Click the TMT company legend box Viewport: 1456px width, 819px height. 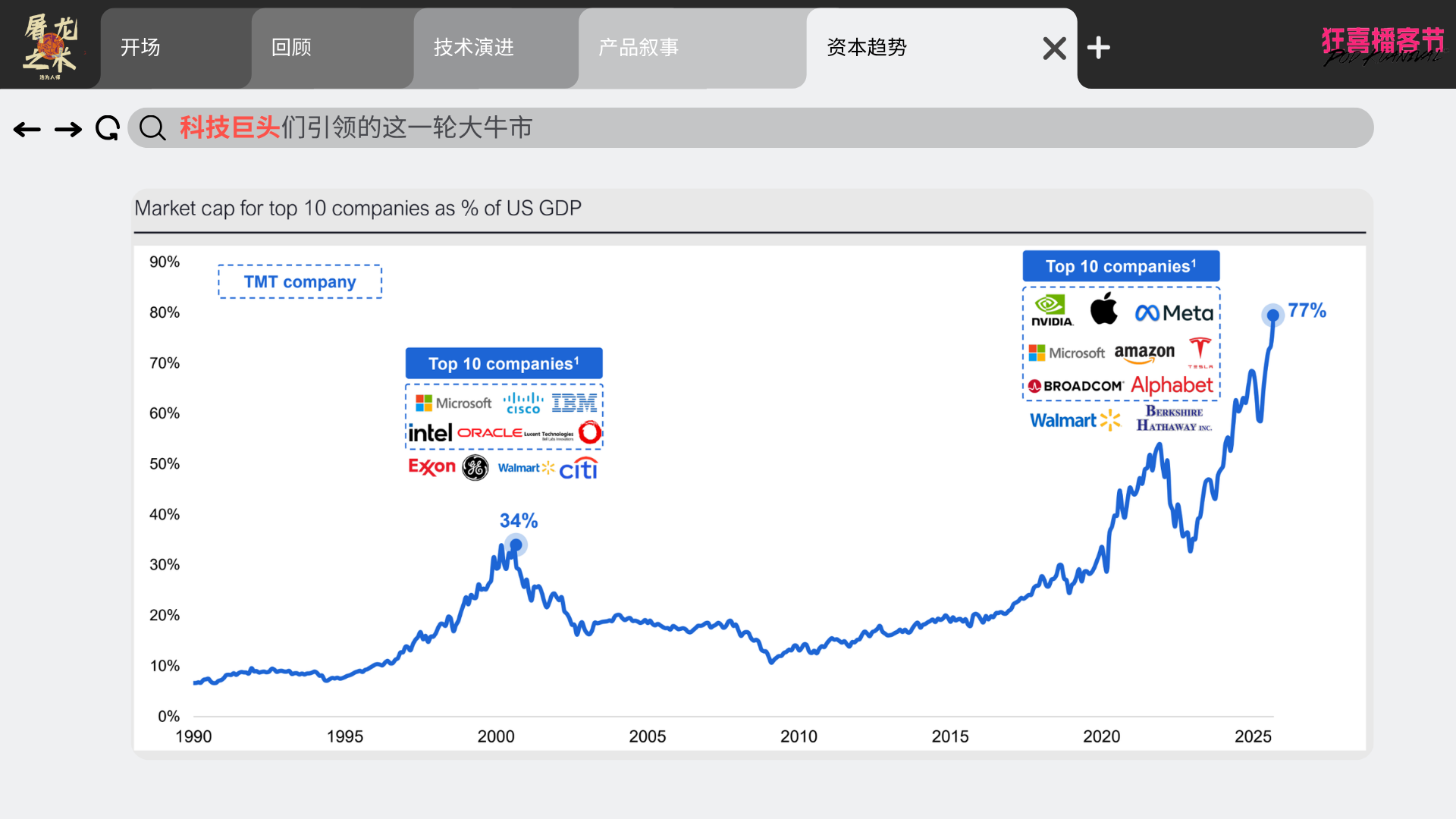pyautogui.click(x=300, y=281)
